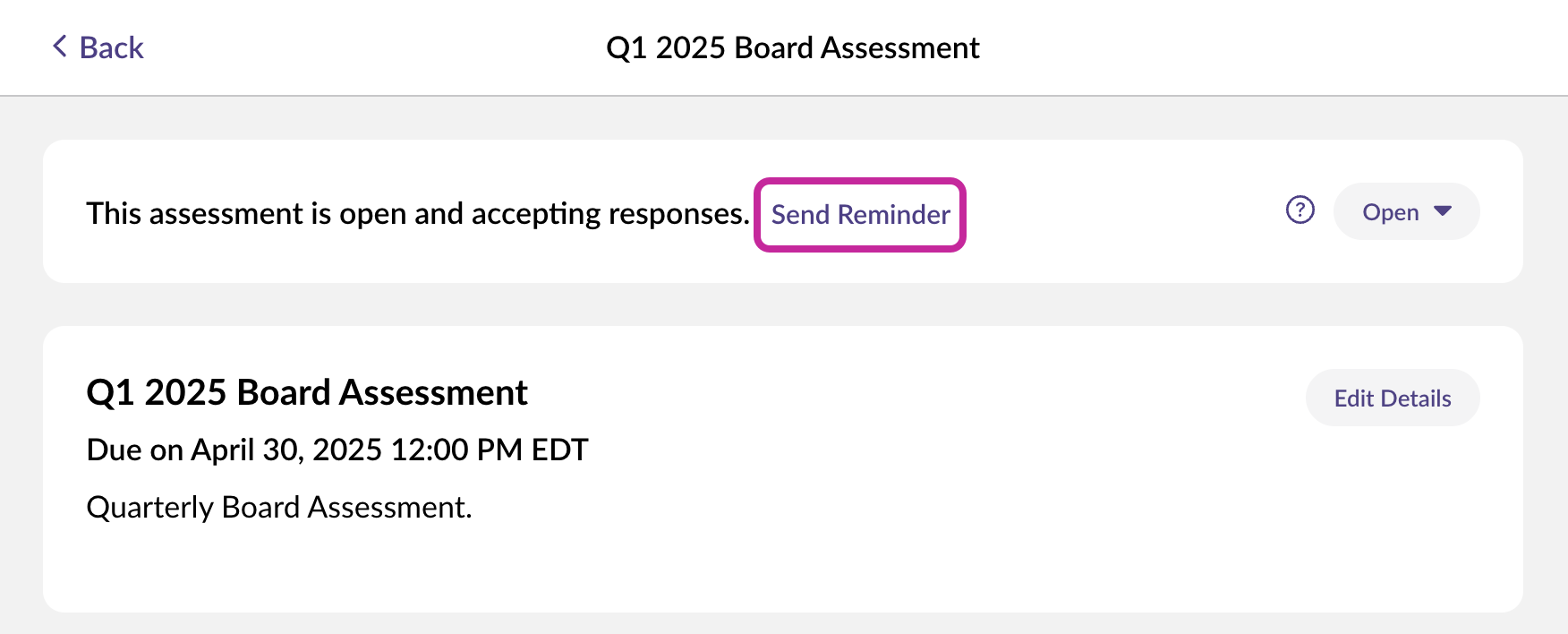Click the bold Q1 2025 Board Assessment heading

[x=307, y=392]
